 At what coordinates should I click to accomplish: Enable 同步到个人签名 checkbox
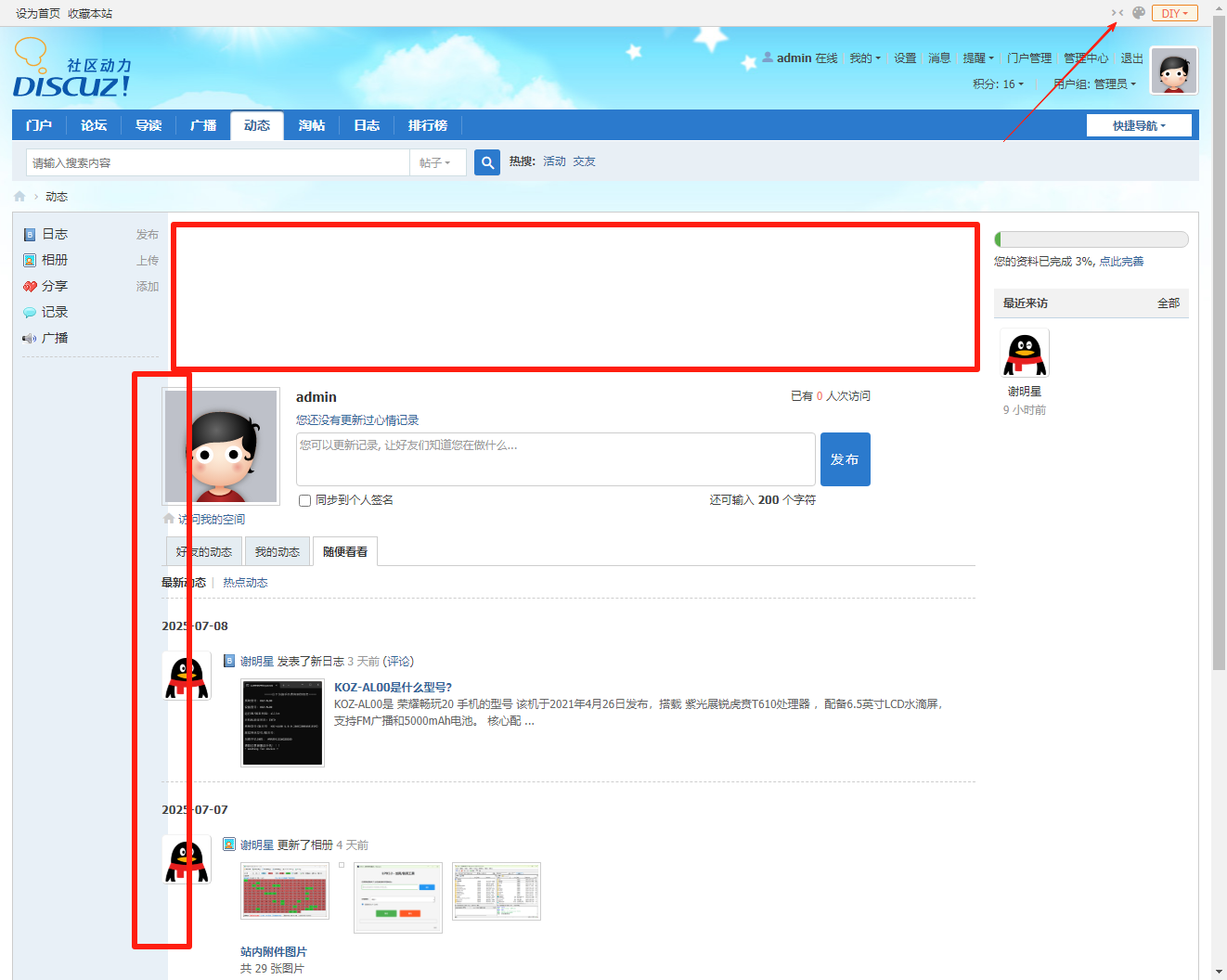[x=304, y=500]
